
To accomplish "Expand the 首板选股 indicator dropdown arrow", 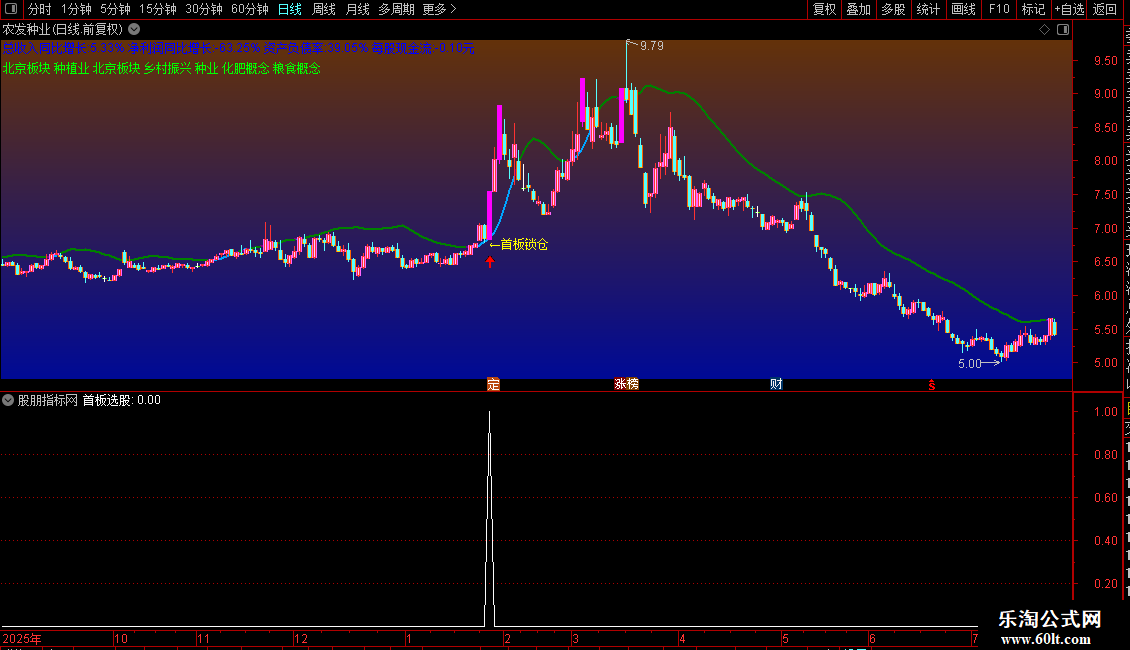I will point(8,400).
